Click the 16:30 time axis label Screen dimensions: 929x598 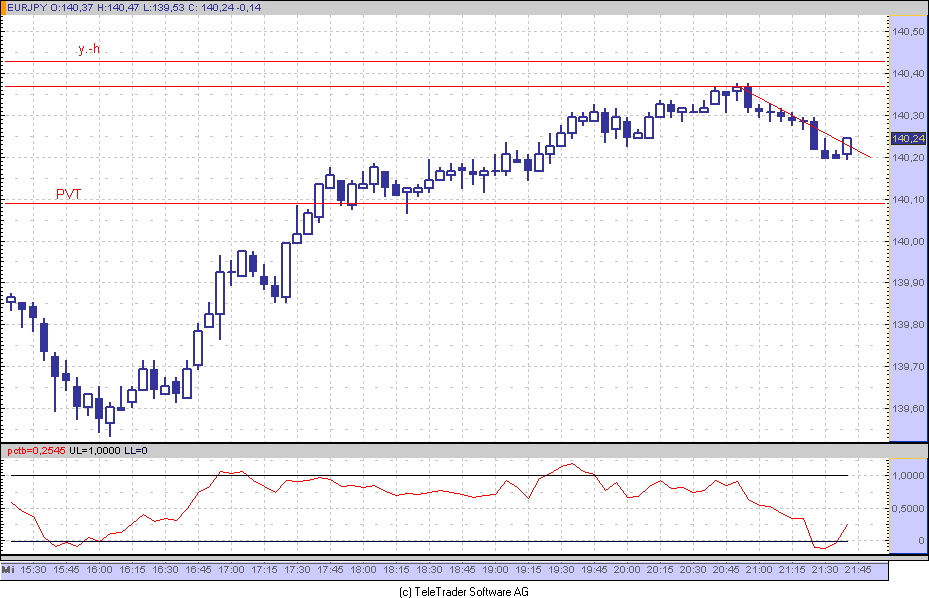click(165, 570)
